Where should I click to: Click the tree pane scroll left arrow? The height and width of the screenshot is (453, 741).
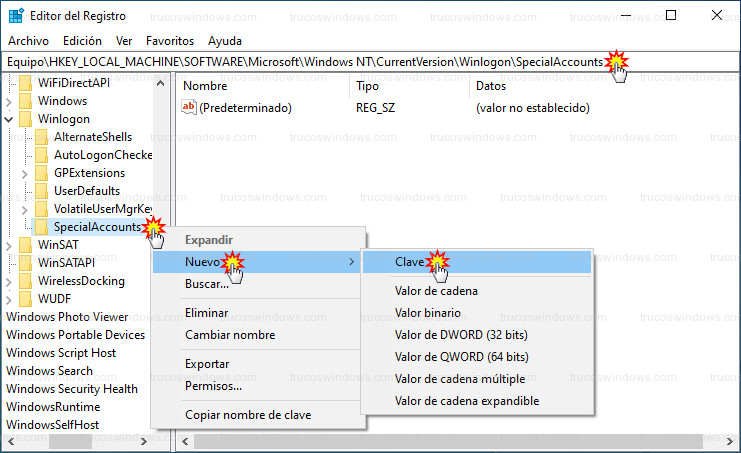click(x=11, y=442)
